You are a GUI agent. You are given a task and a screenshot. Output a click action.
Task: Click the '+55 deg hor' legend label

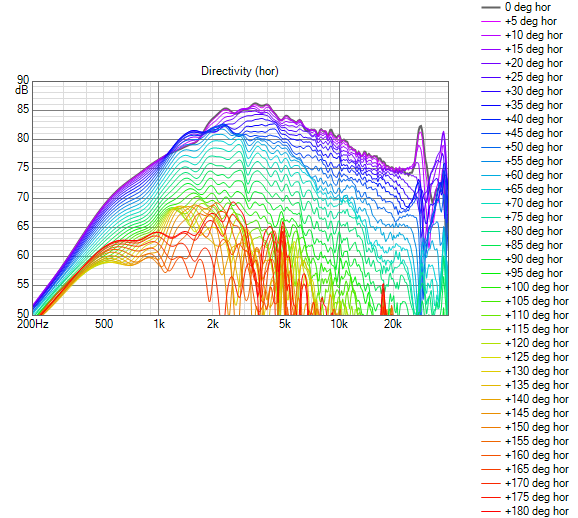[x=533, y=161]
